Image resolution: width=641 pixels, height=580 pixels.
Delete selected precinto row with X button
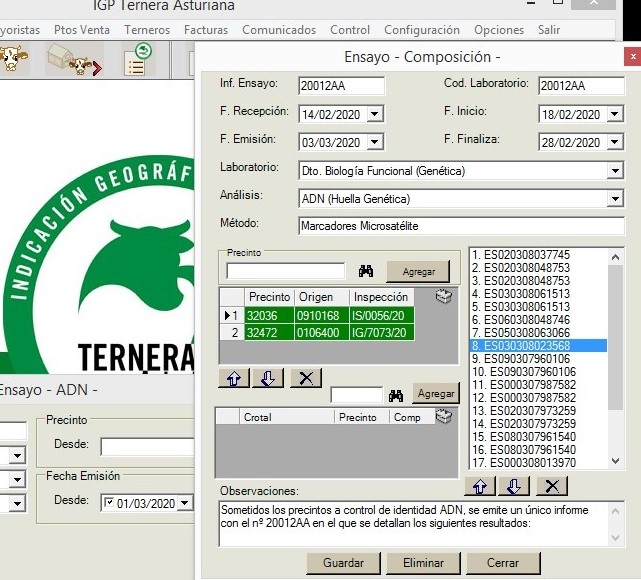[305, 378]
